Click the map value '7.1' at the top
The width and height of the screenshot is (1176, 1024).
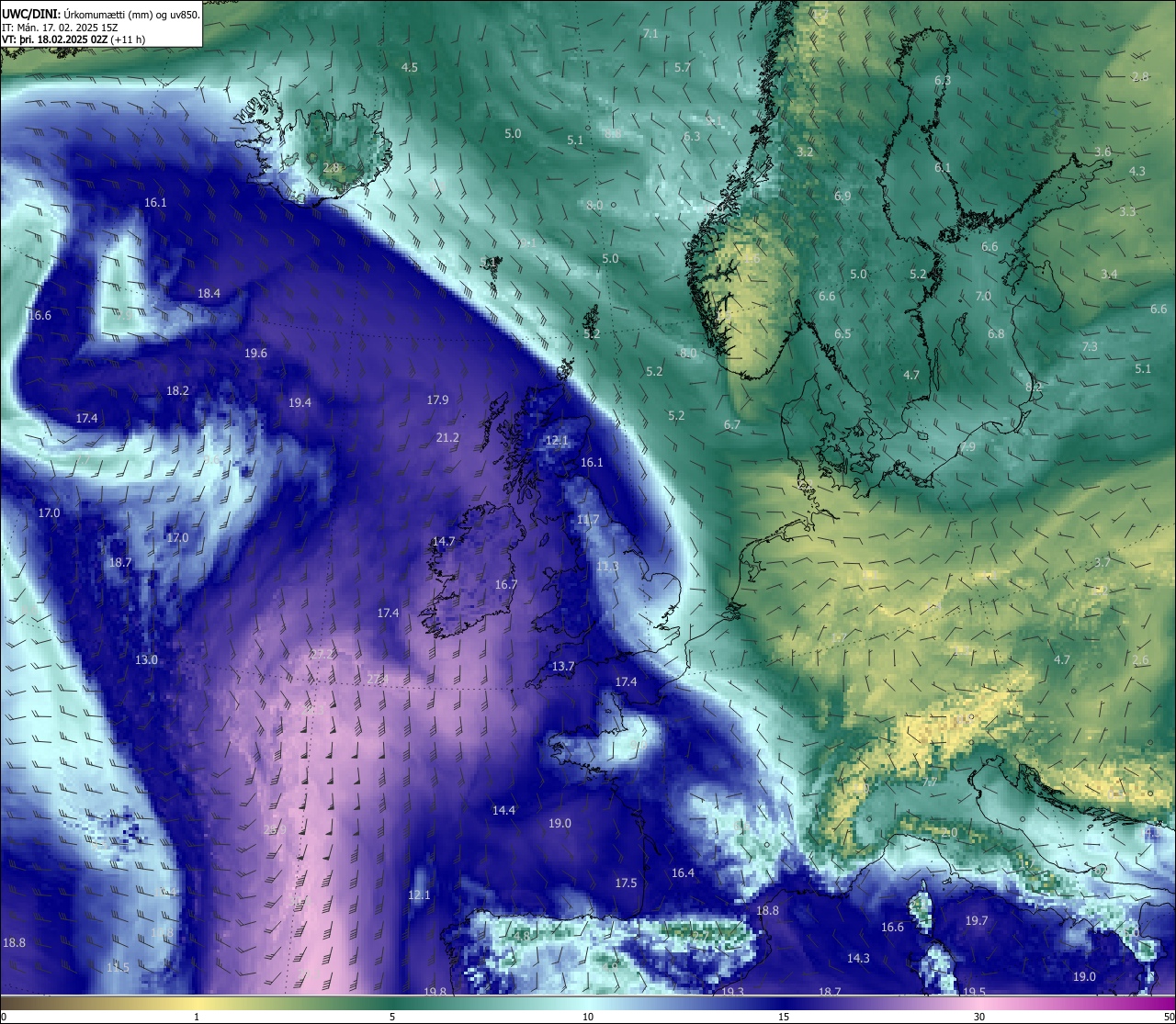coord(650,34)
